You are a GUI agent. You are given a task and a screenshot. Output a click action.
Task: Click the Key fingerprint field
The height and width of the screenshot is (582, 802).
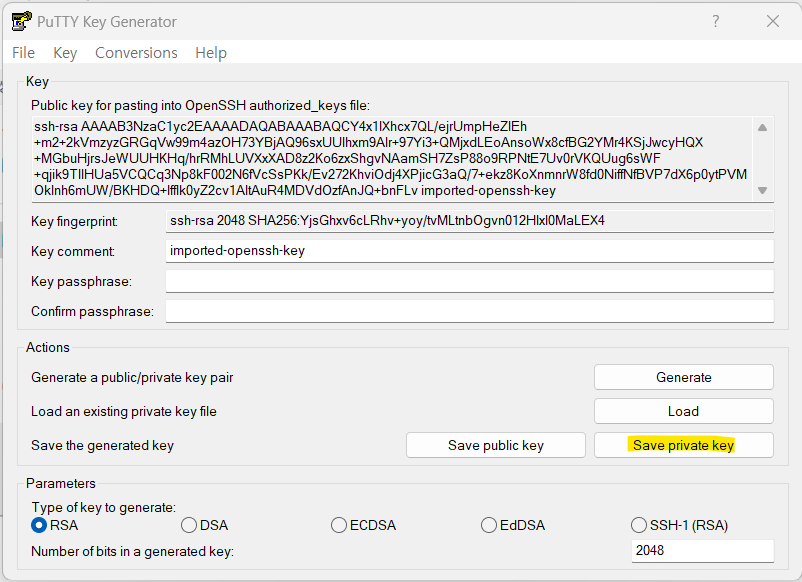(x=470, y=221)
